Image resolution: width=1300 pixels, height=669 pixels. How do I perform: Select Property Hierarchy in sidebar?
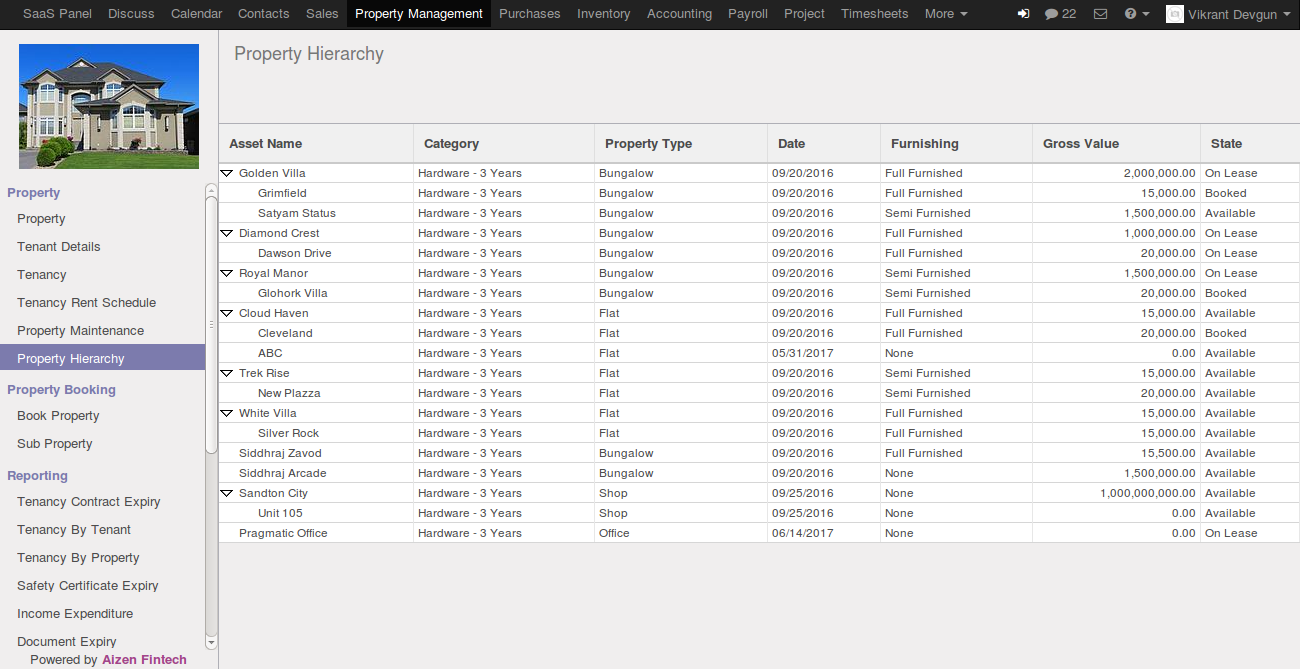coord(102,359)
